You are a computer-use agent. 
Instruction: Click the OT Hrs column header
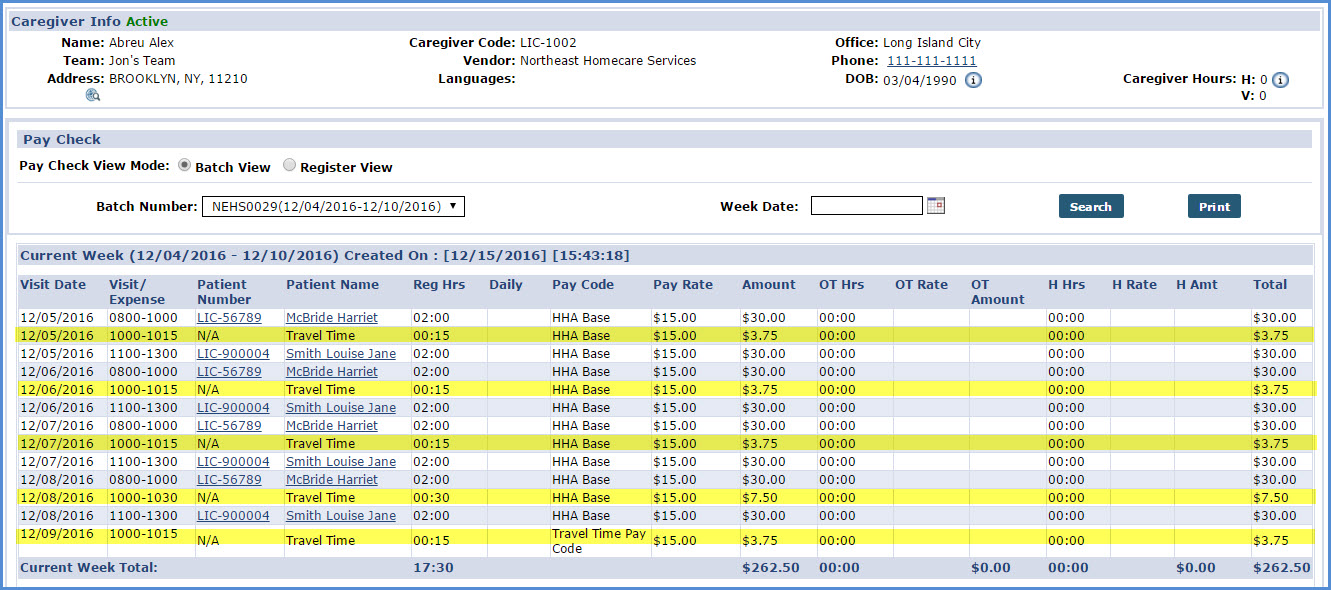842,285
